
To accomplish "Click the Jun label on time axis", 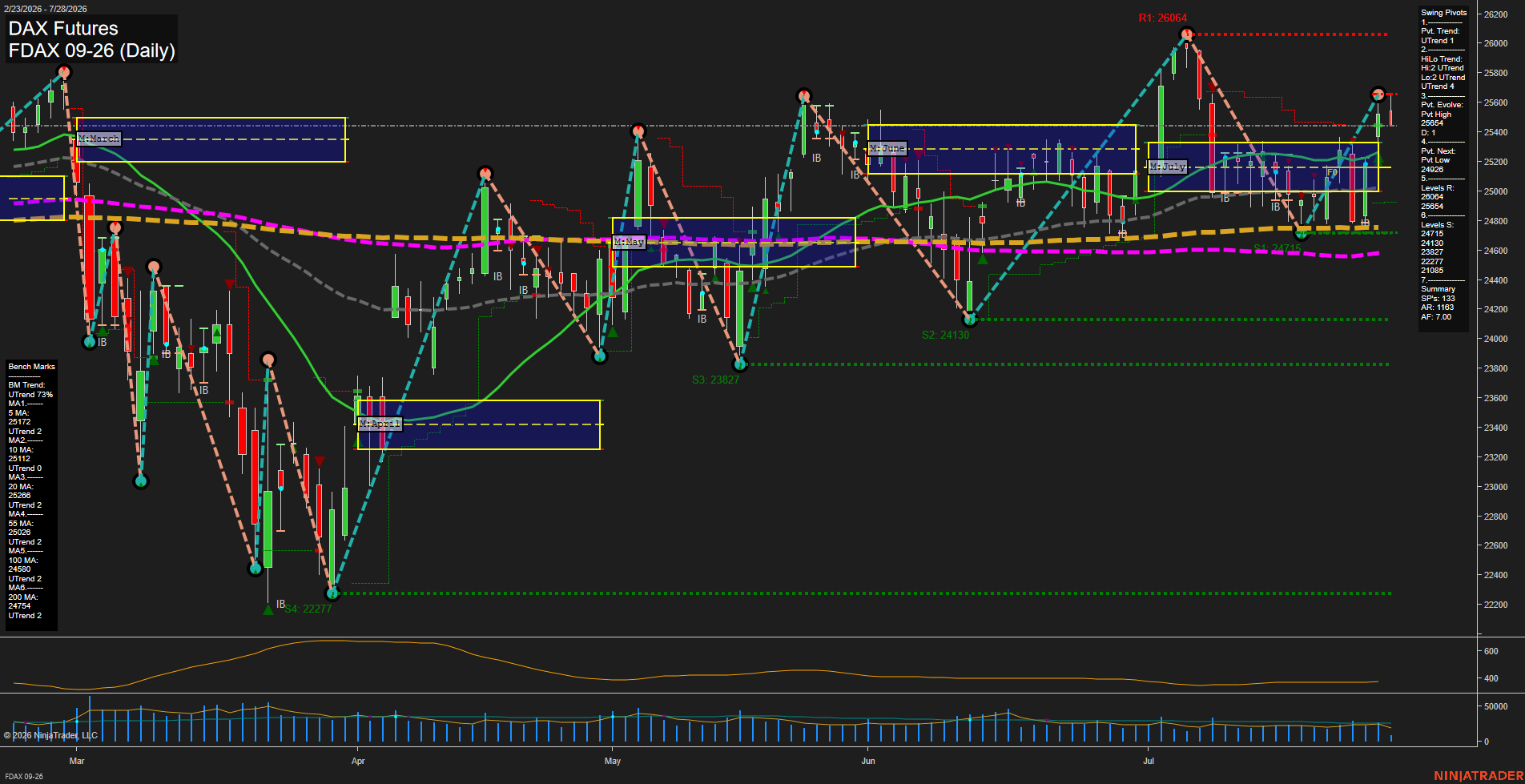I will point(868,761).
